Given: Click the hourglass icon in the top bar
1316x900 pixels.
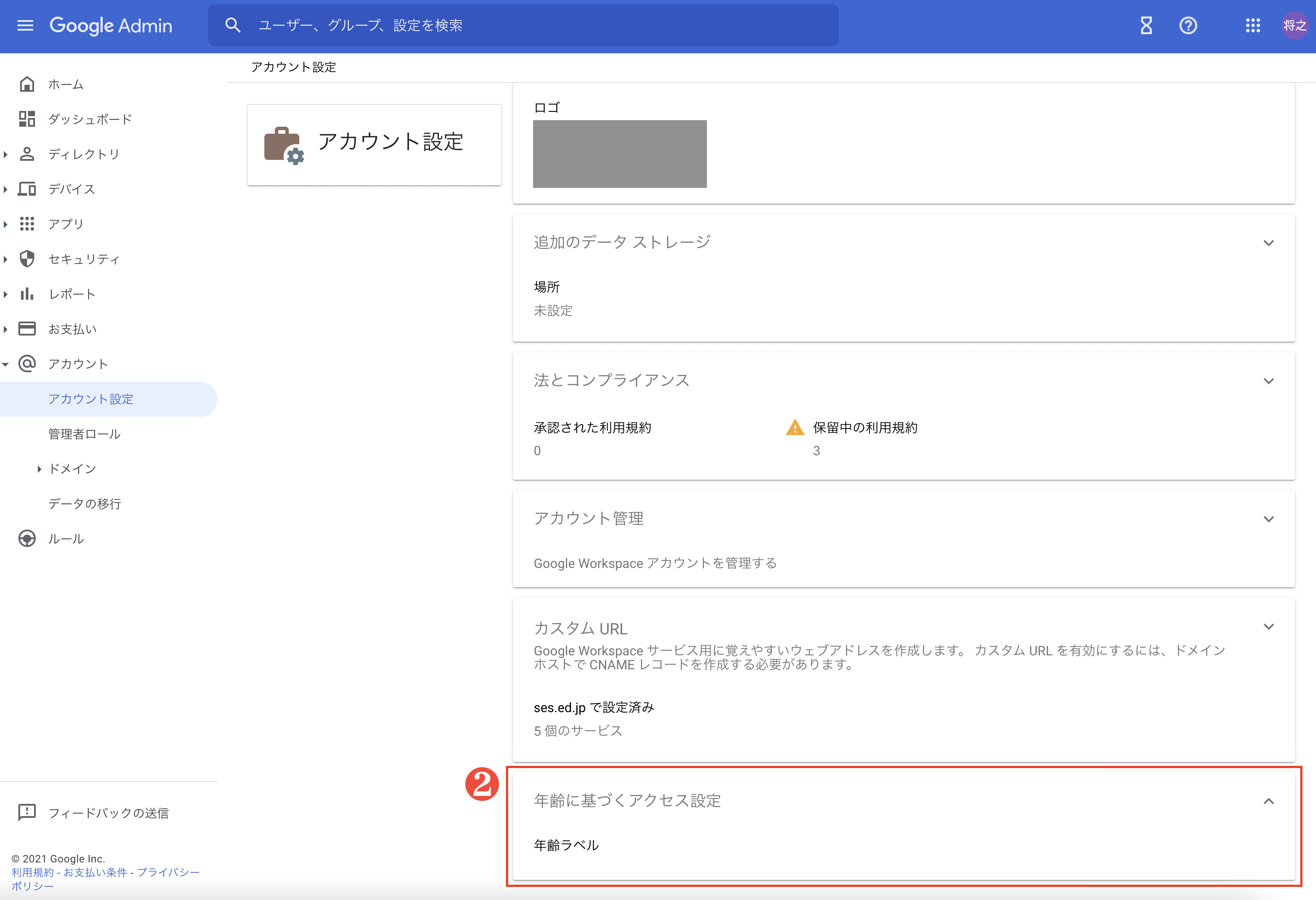Looking at the screenshot, I should point(1146,25).
